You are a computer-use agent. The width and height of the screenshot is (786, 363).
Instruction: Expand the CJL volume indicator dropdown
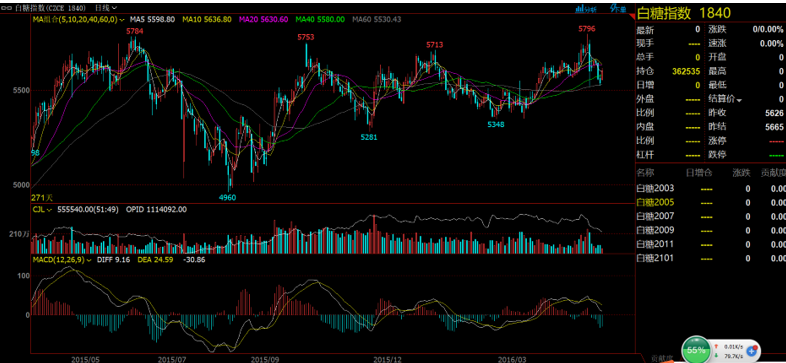tap(50, 210)
